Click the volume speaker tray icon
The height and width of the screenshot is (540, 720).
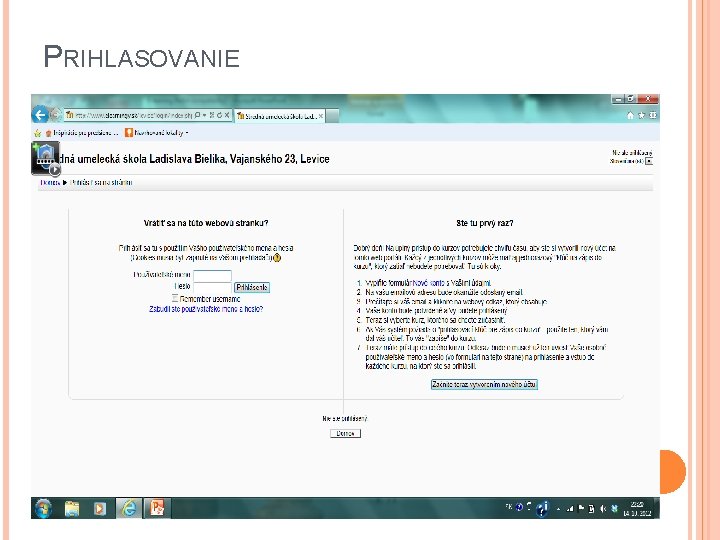click(603, 508)
